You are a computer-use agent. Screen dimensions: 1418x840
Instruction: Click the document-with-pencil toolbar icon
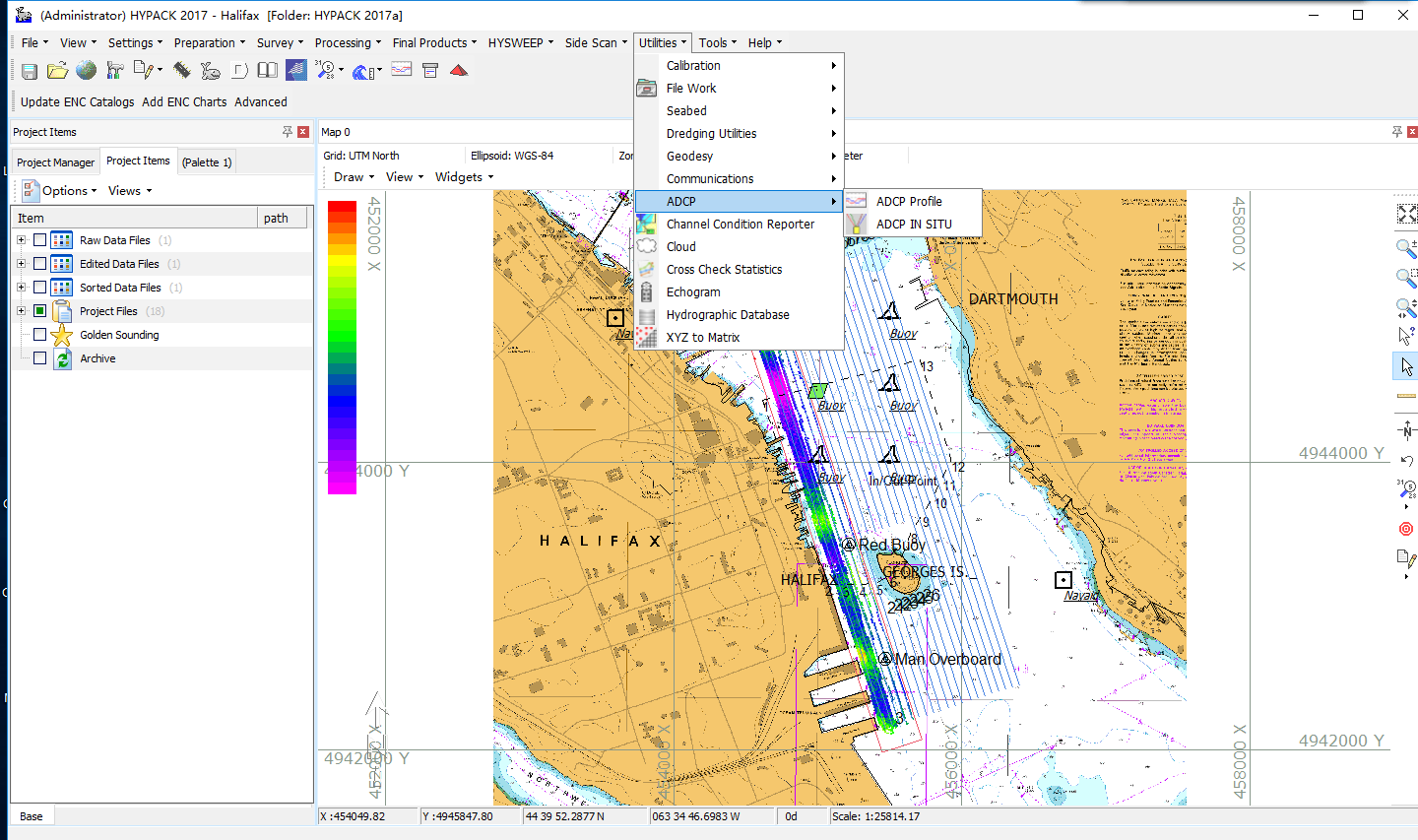coord(145,70)
